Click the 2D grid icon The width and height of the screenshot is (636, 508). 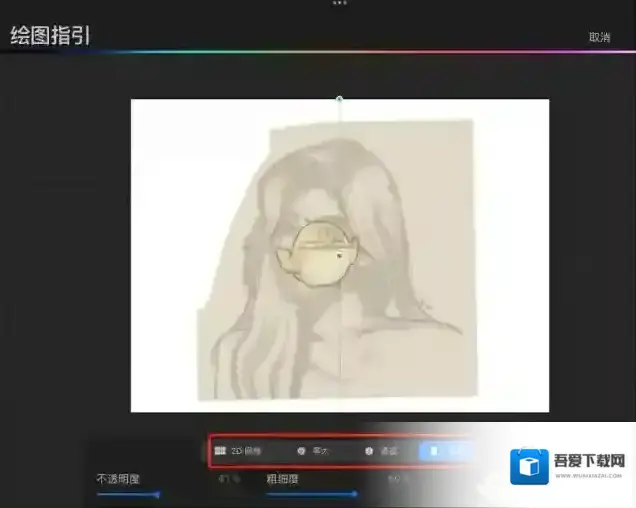[220, 451]
